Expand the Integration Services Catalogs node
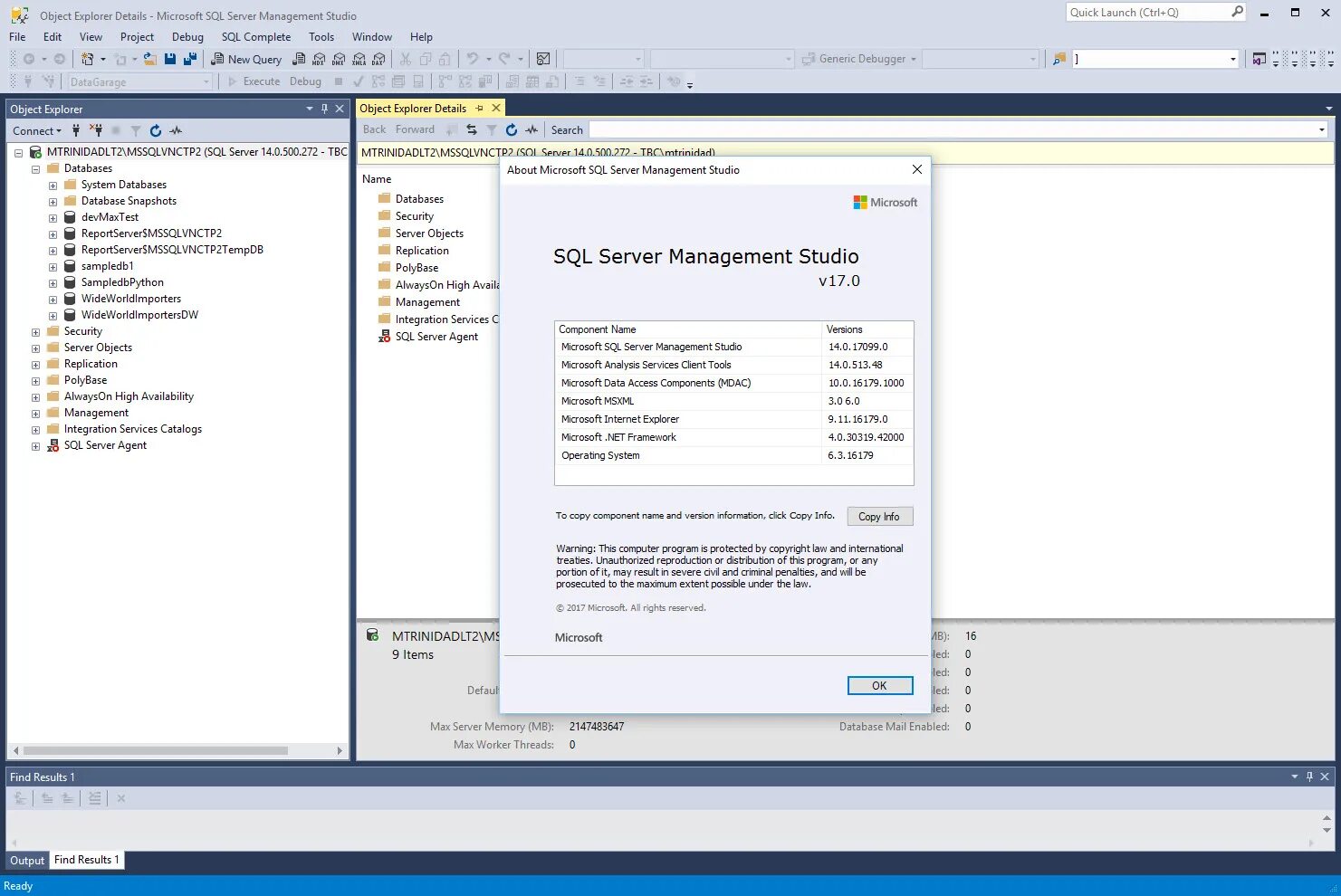Screen dimensions: 1341x896 pos(35,430)
